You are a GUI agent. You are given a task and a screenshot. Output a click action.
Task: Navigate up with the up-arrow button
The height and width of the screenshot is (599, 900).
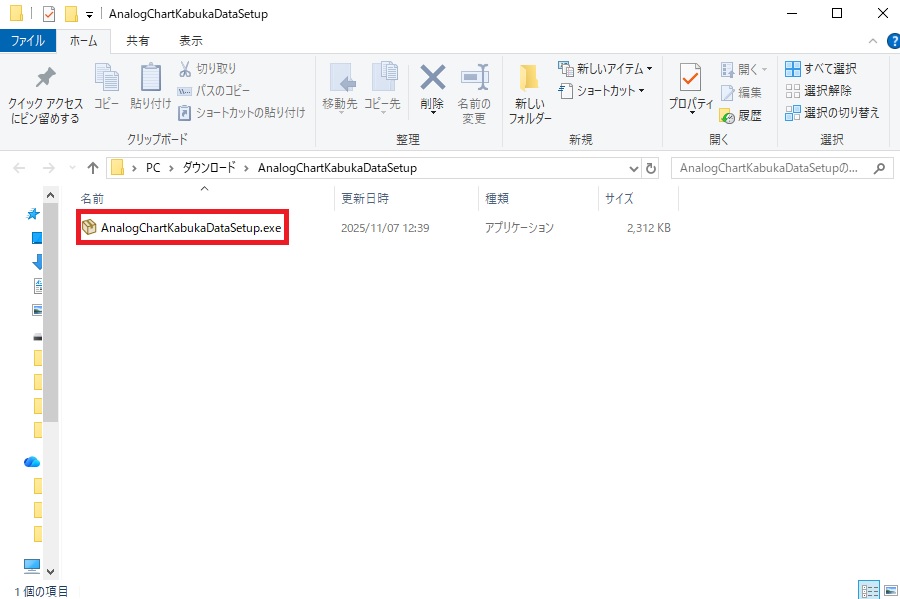pos(92,167)
